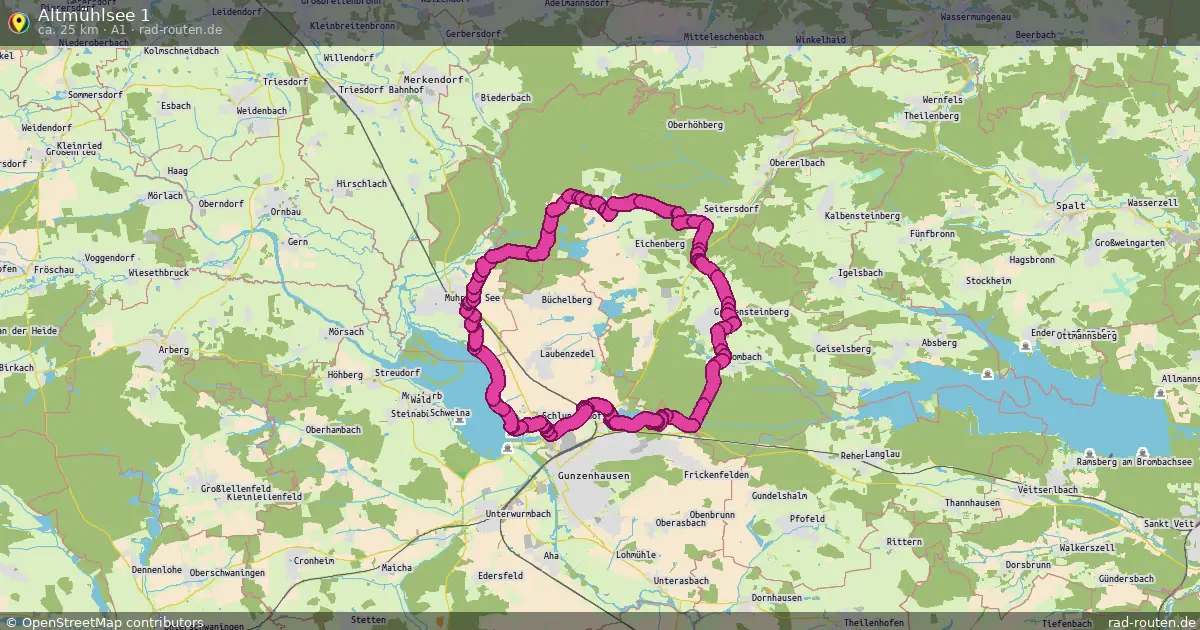Screen dimensions: 1200x630
Task: Open the OpenStreetMap contributors attribution
Action: 104,622
